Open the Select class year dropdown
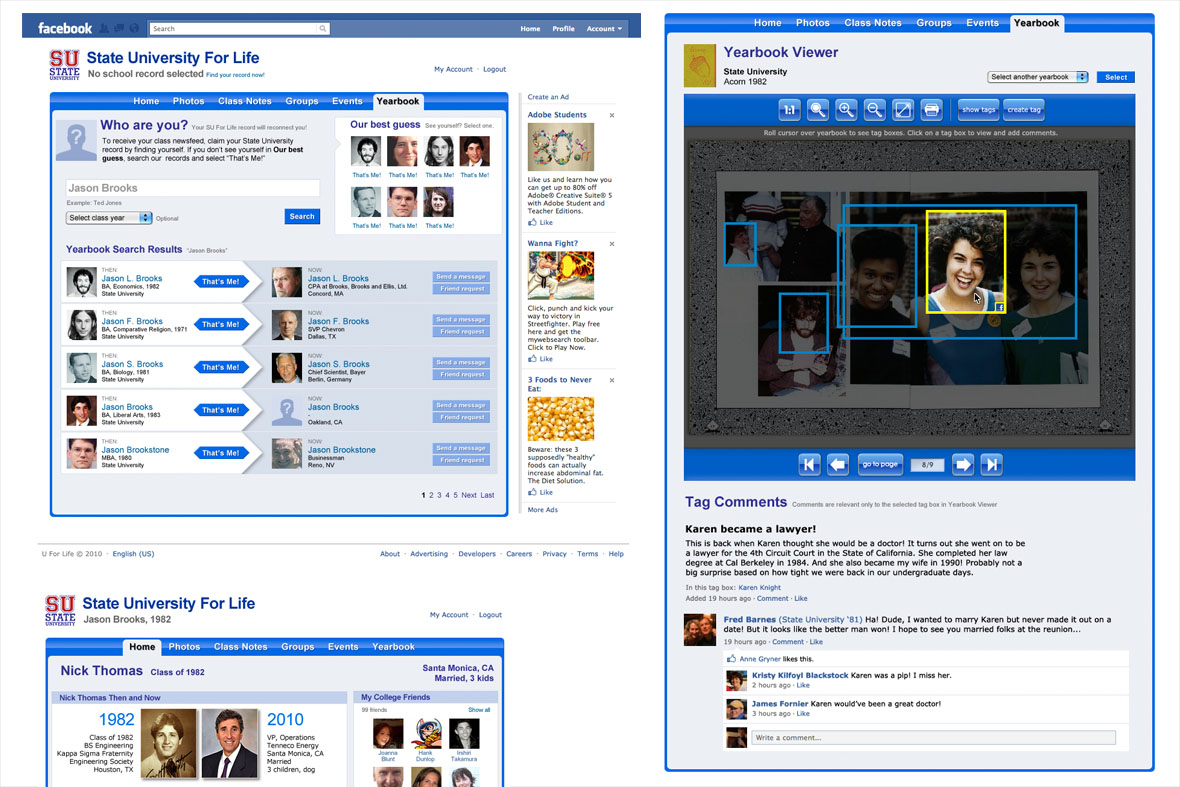This screenshot has height=787, width=1180. [109, 218]
